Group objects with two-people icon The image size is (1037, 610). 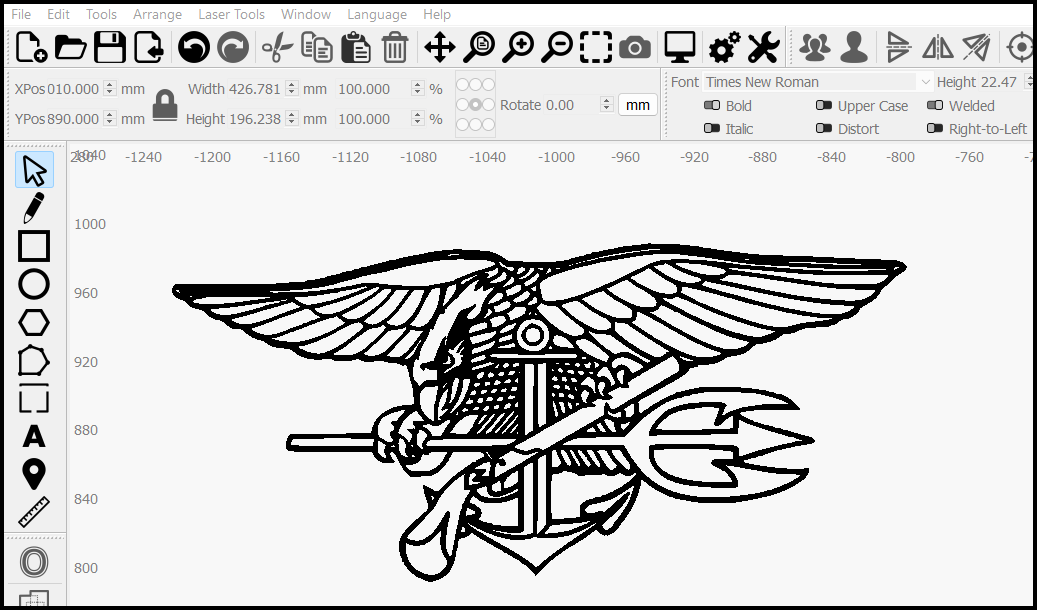tap(815, 48)
